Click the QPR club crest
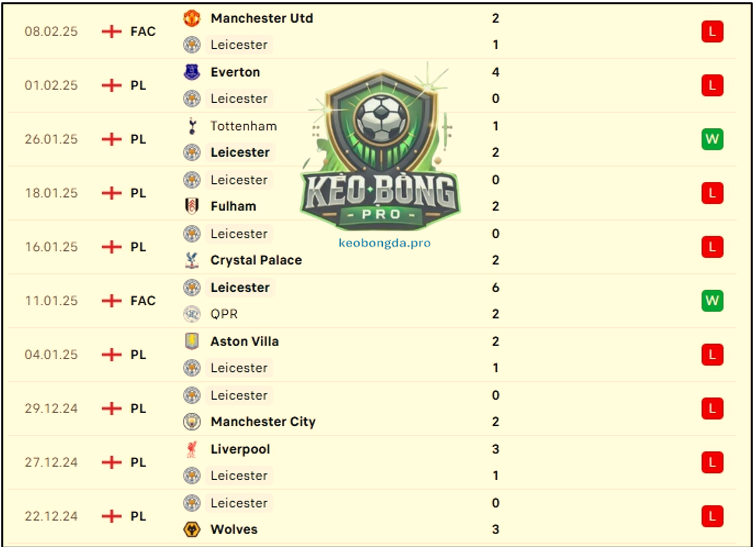The width and height of the screenshot is (755, 547). [x=192, y=314]
